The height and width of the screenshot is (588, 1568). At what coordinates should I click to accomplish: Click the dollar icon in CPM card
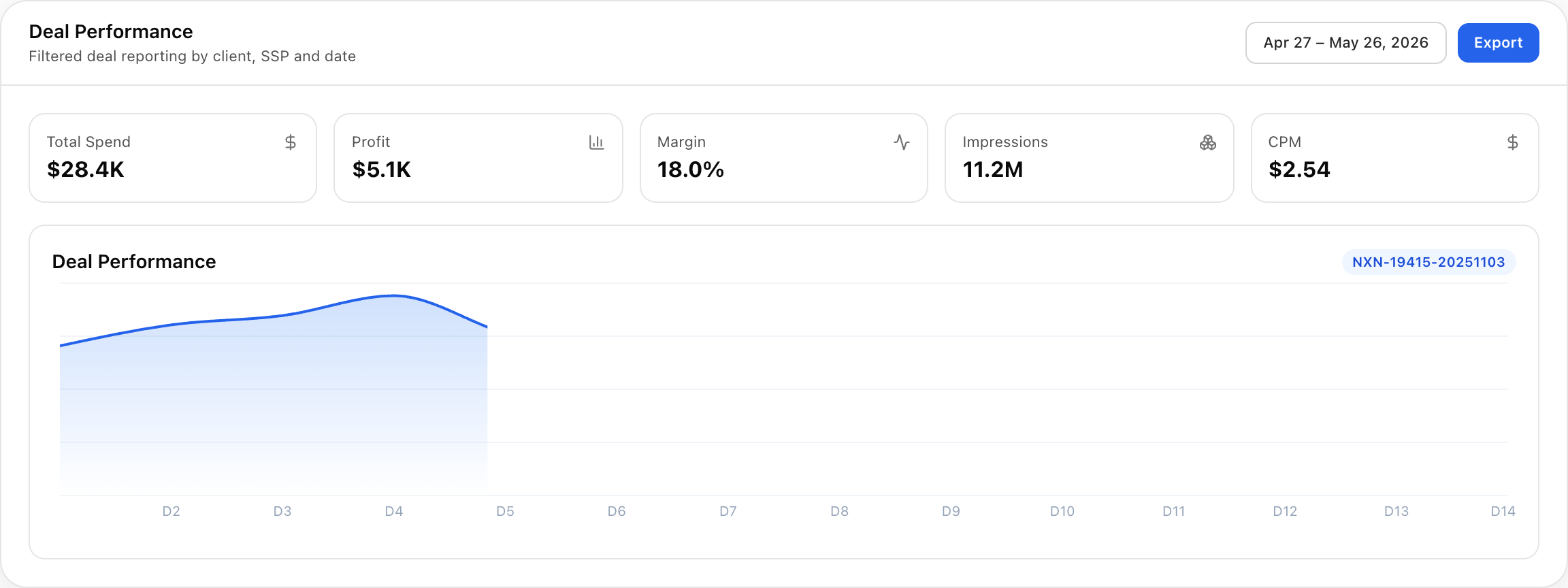point(1513,142)
